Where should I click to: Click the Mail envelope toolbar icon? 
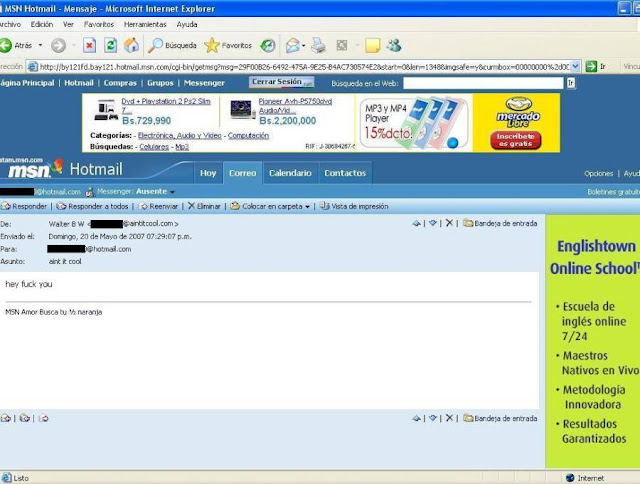pos(293,45)
